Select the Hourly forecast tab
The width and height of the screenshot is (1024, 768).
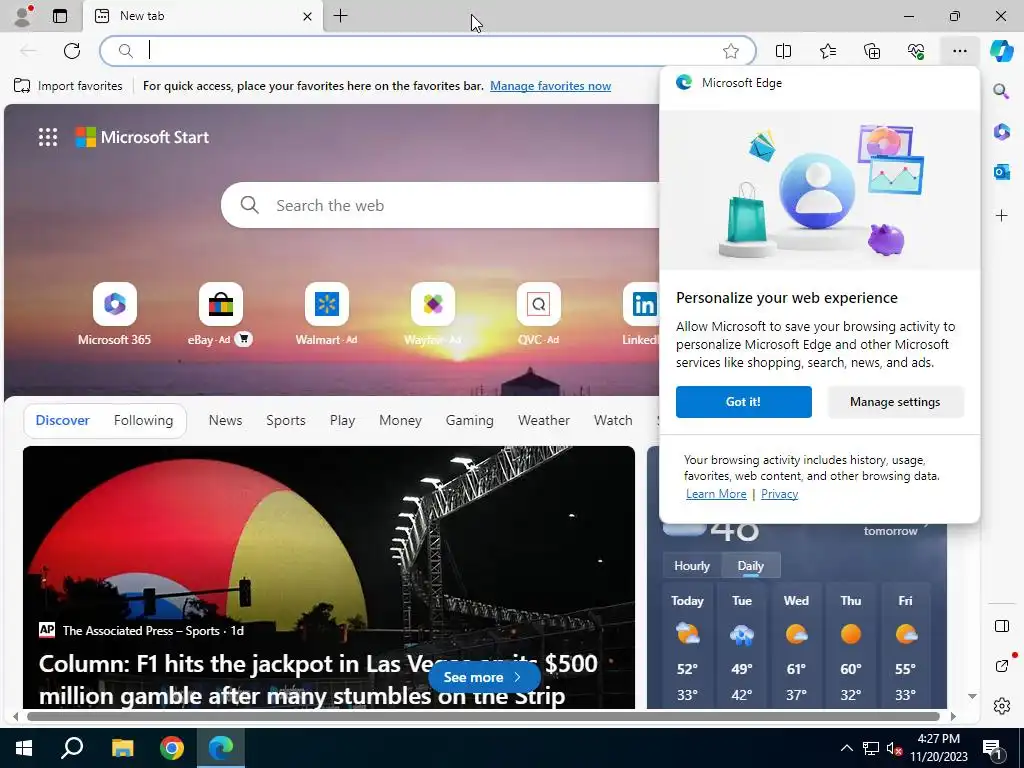[x=692, y=566]
